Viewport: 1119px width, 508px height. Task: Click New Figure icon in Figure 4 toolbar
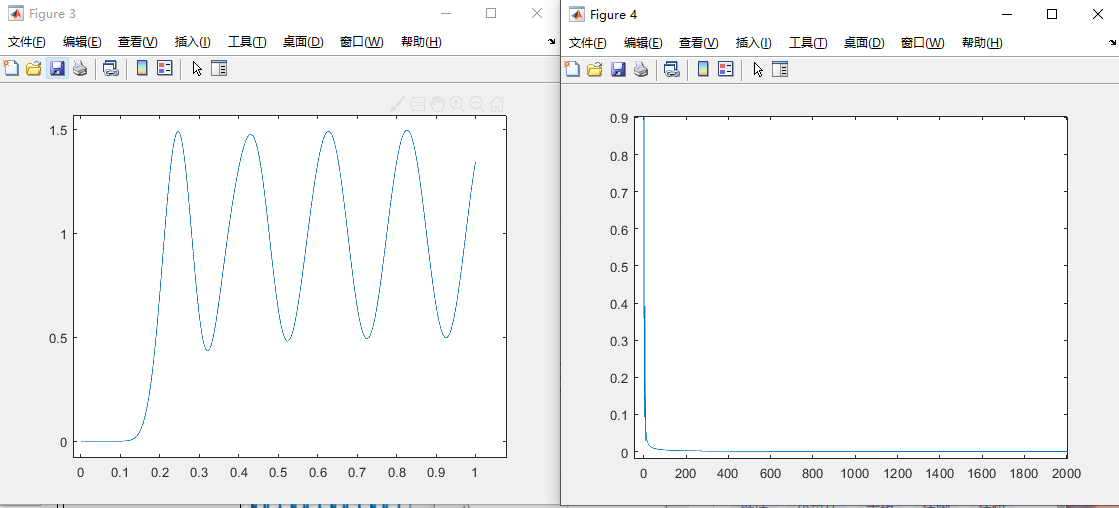point(571,68)
